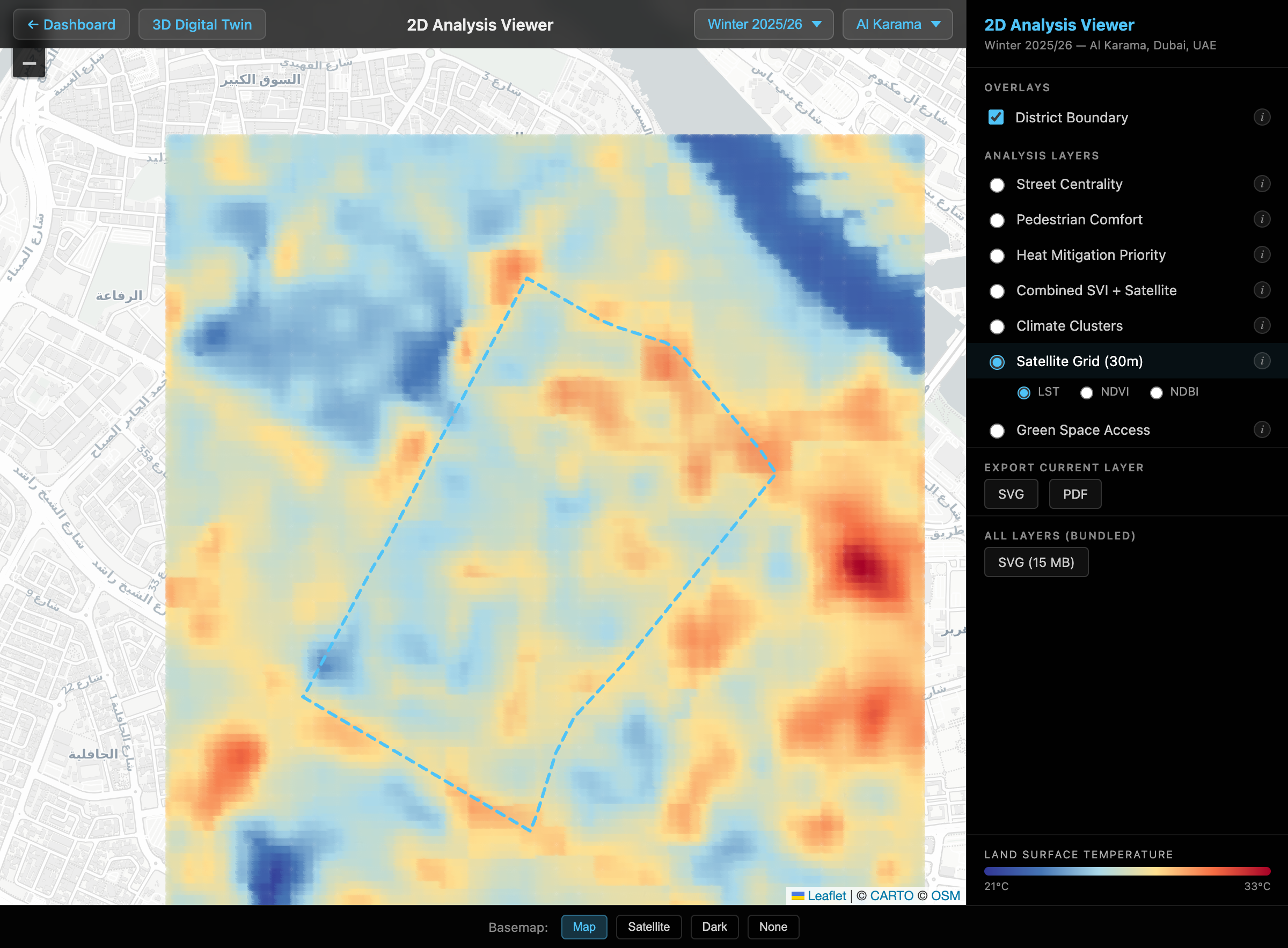Select Combined SVI + Satellite radio

point(997,291)
